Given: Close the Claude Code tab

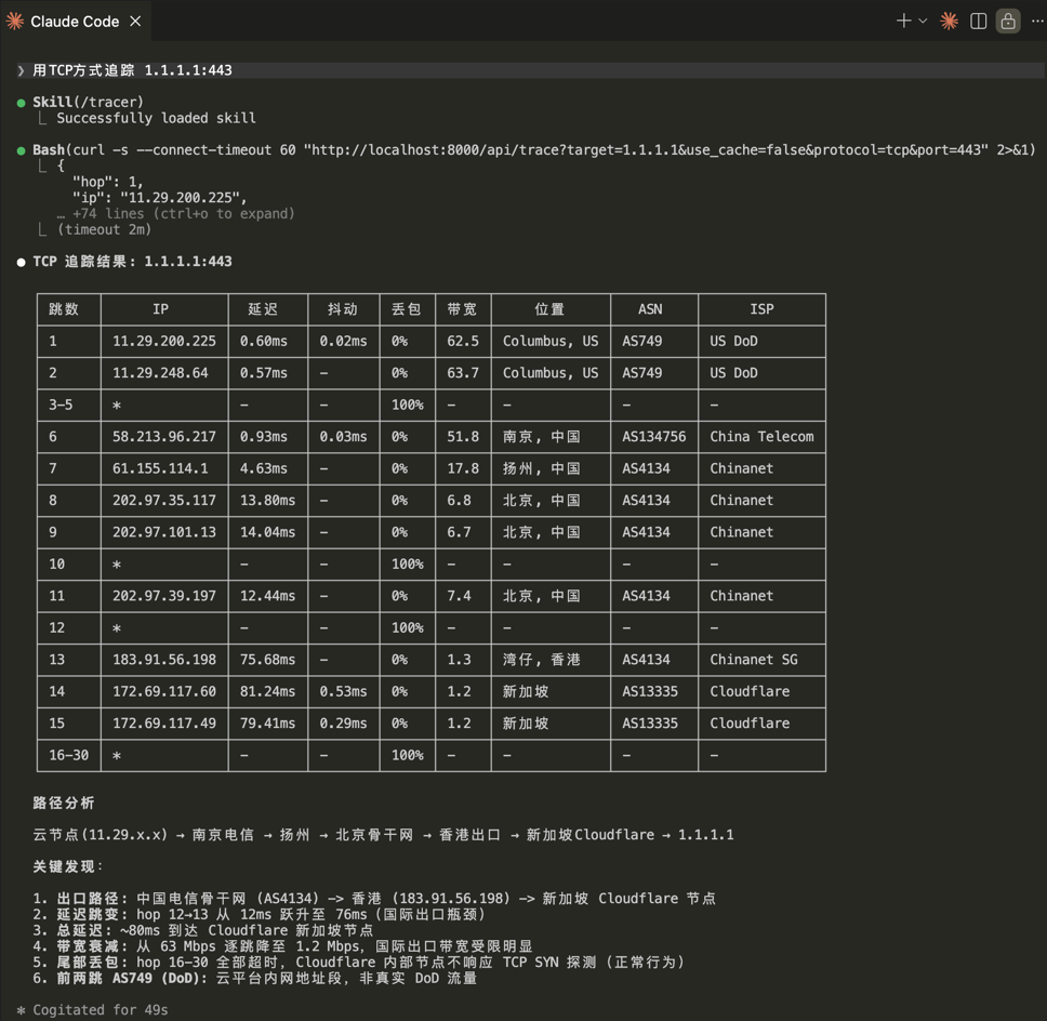Looking at the screenshot, I should [135, 21].
